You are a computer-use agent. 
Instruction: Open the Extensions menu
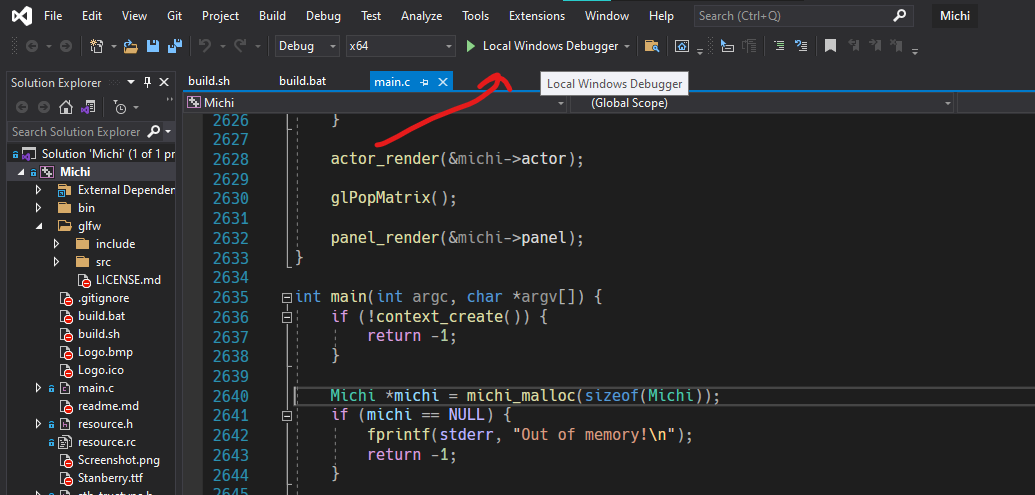point(537,16)
